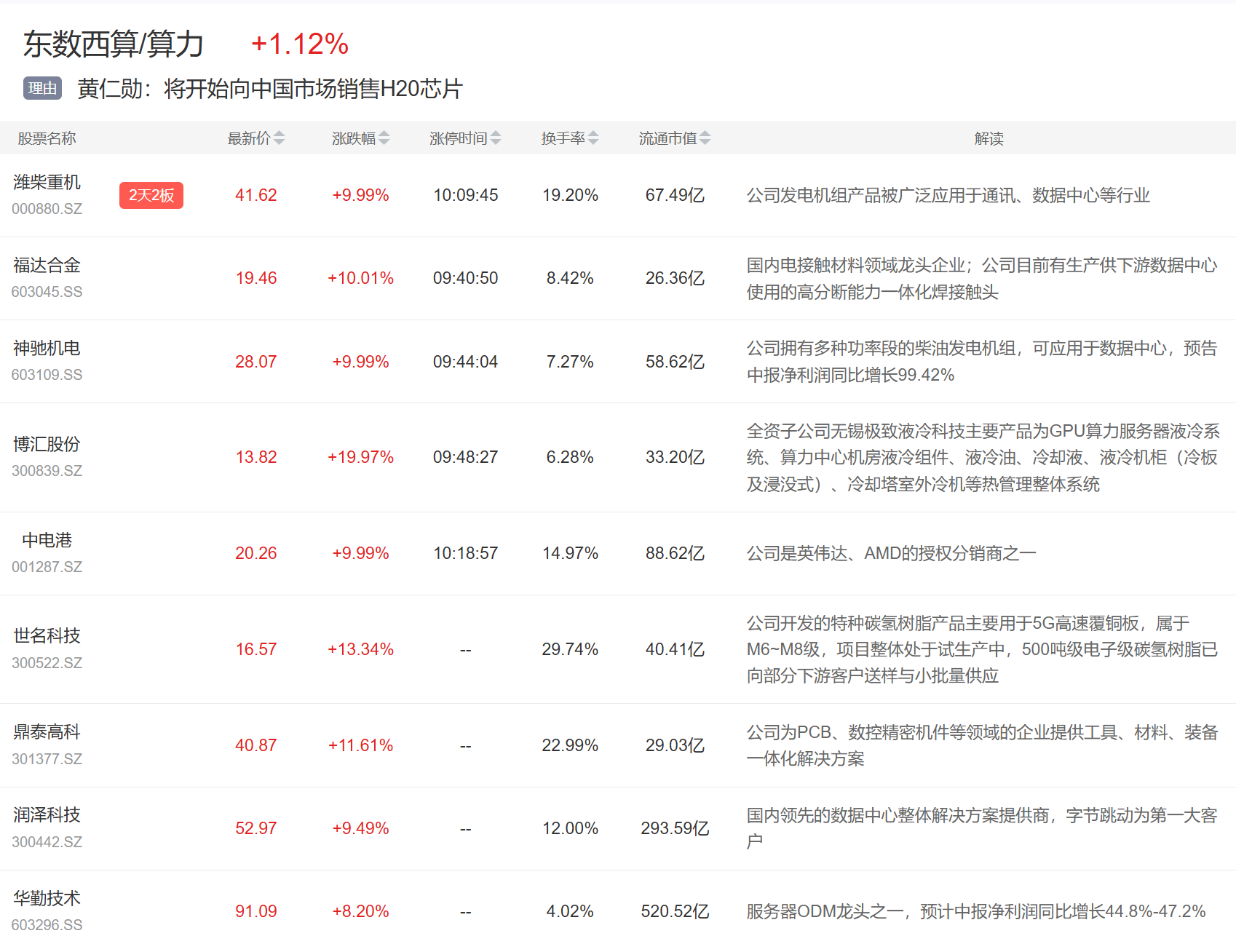Select market cap 88.62亿

tap(675, 553)
